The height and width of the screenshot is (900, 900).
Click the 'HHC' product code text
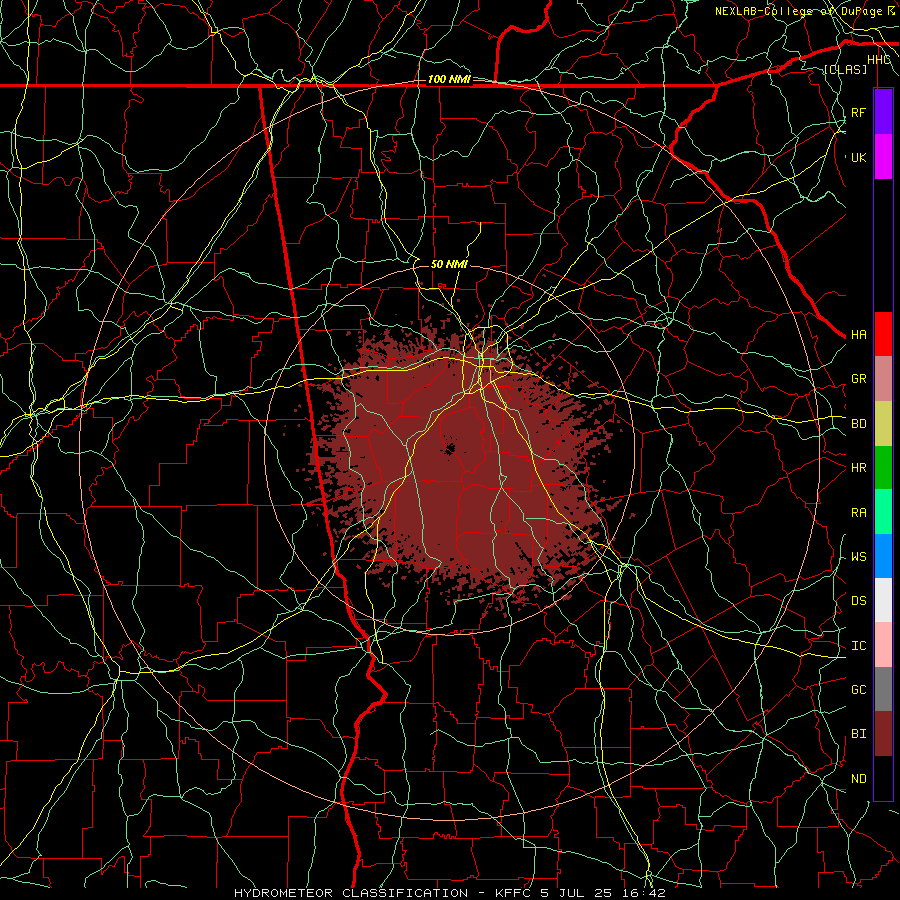click(878, 60)
